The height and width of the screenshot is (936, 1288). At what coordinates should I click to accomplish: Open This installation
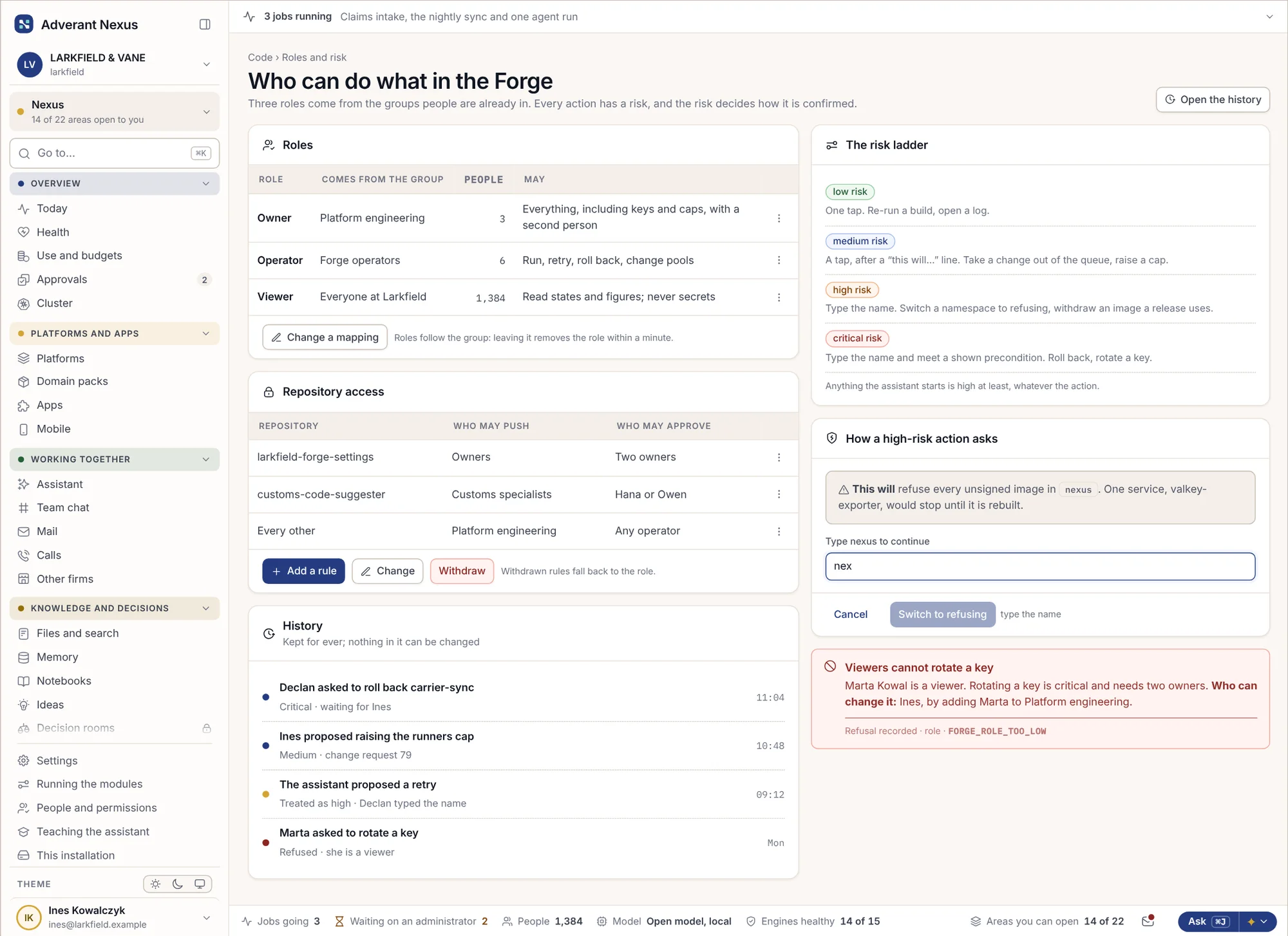point(115,856)
